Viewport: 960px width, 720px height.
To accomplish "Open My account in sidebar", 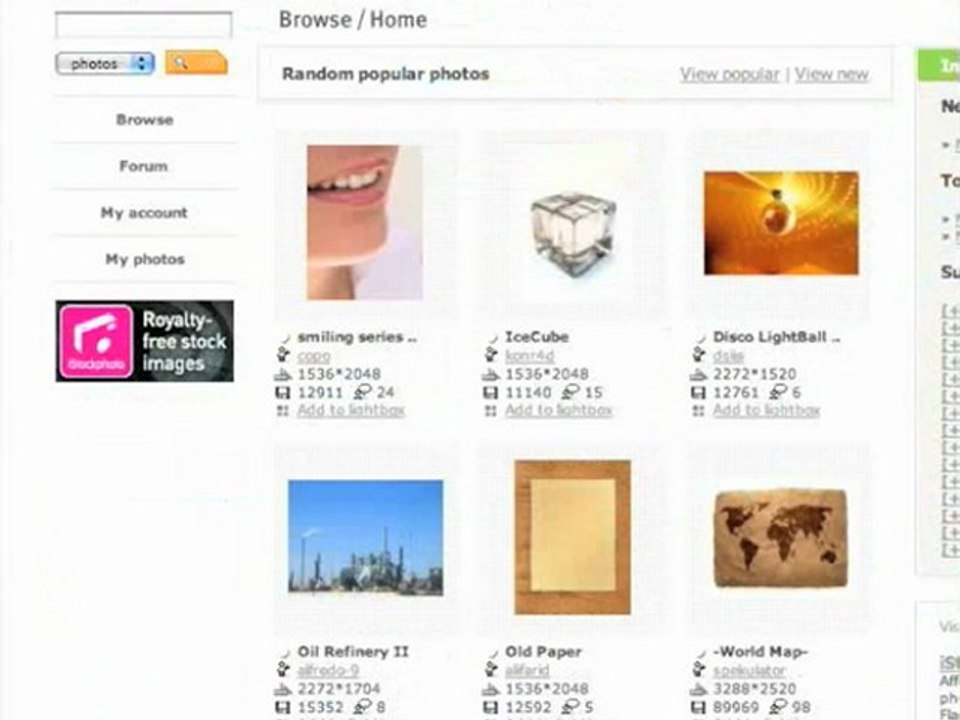I will point(144,213).
